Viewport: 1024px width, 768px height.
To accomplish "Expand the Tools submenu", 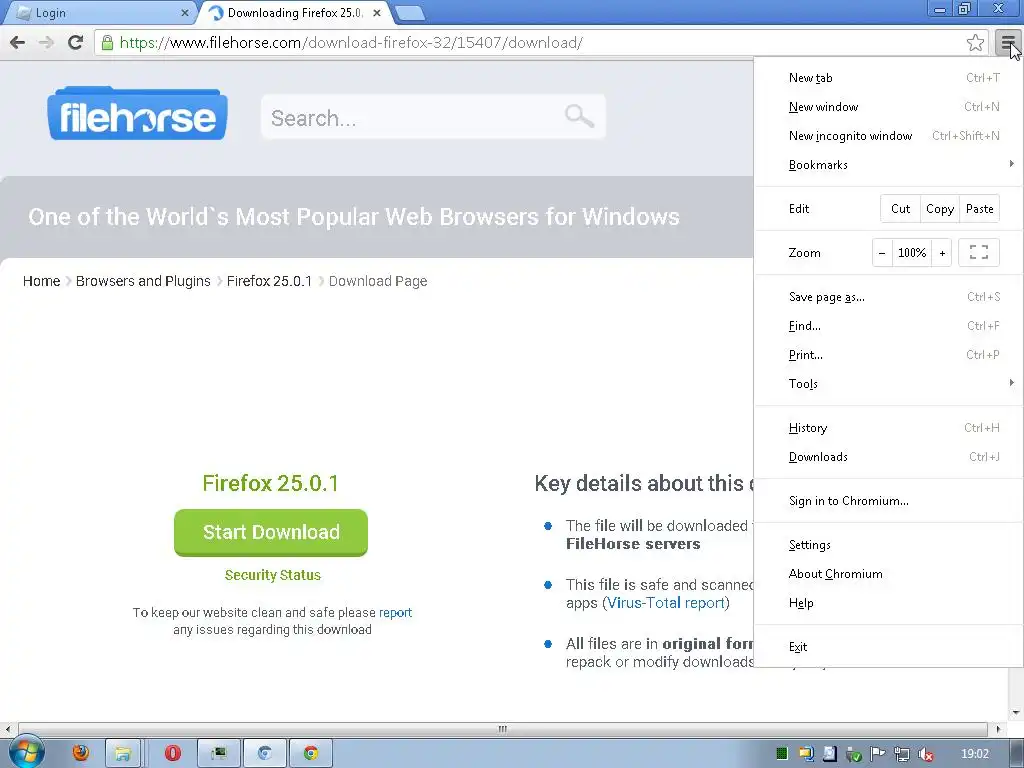I will coord(889,383).
